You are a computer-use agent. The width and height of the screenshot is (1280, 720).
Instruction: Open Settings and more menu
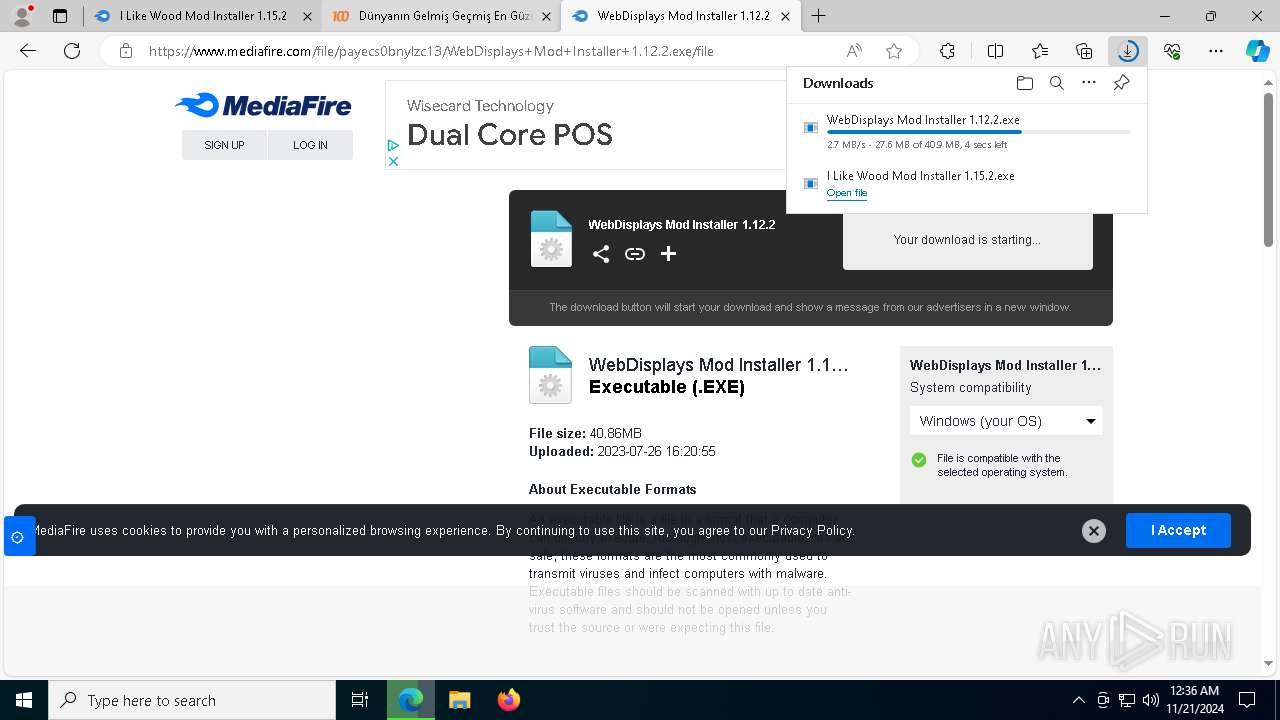(x=1216, y=51)
